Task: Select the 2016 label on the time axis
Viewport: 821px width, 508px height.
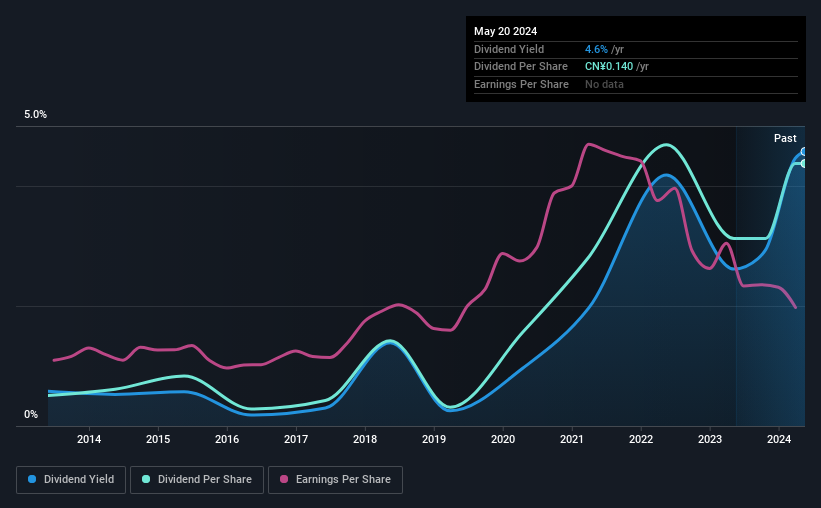Action: click(227, 439)
